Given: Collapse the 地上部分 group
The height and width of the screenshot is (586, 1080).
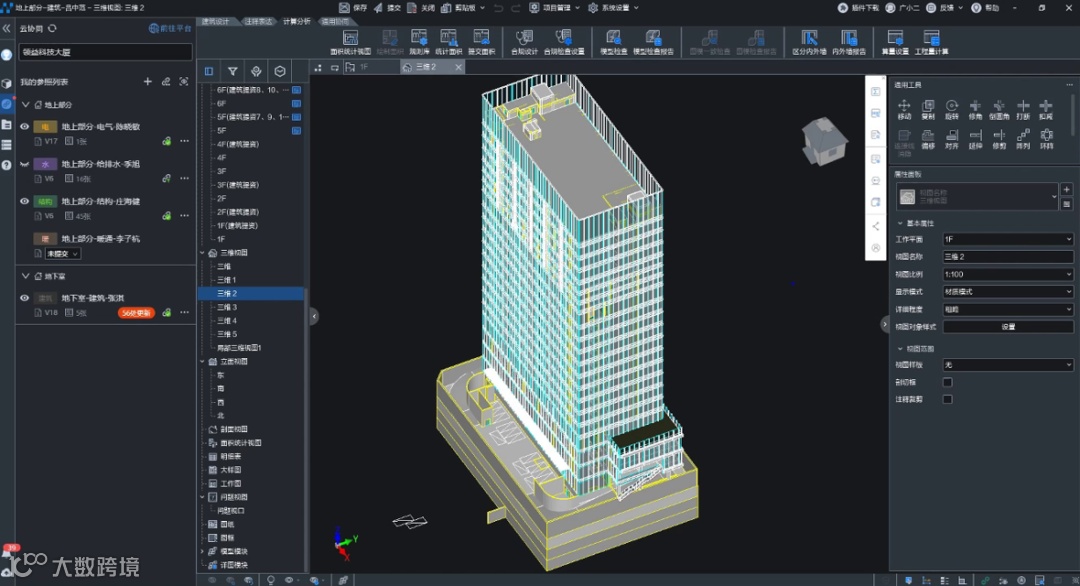Looking at the screenshot, I should (25, 105).
